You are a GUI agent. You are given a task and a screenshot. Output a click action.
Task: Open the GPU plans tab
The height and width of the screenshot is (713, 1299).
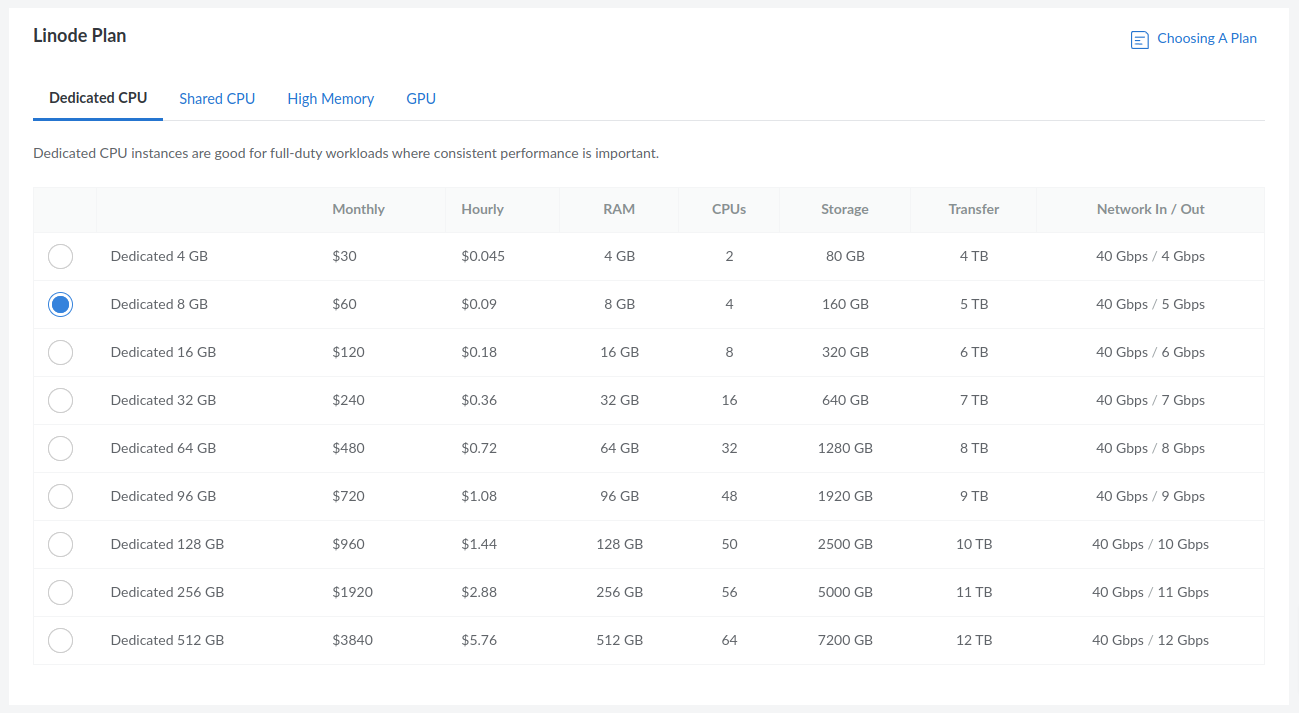click(x=421, y=99)
